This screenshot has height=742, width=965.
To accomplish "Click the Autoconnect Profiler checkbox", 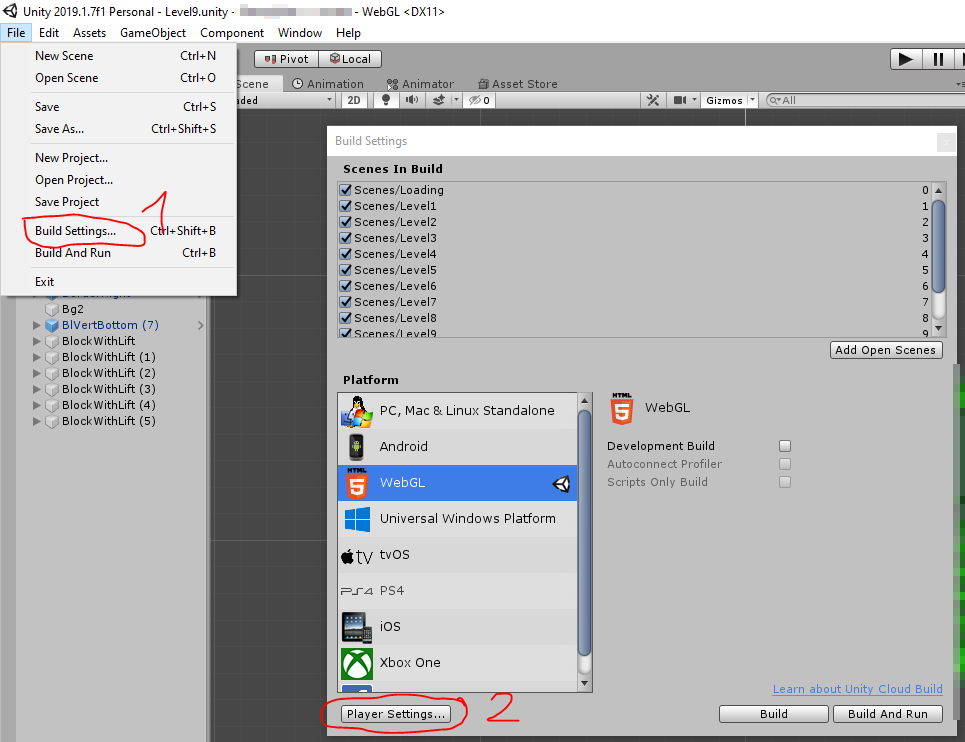I will coord(785,464).
